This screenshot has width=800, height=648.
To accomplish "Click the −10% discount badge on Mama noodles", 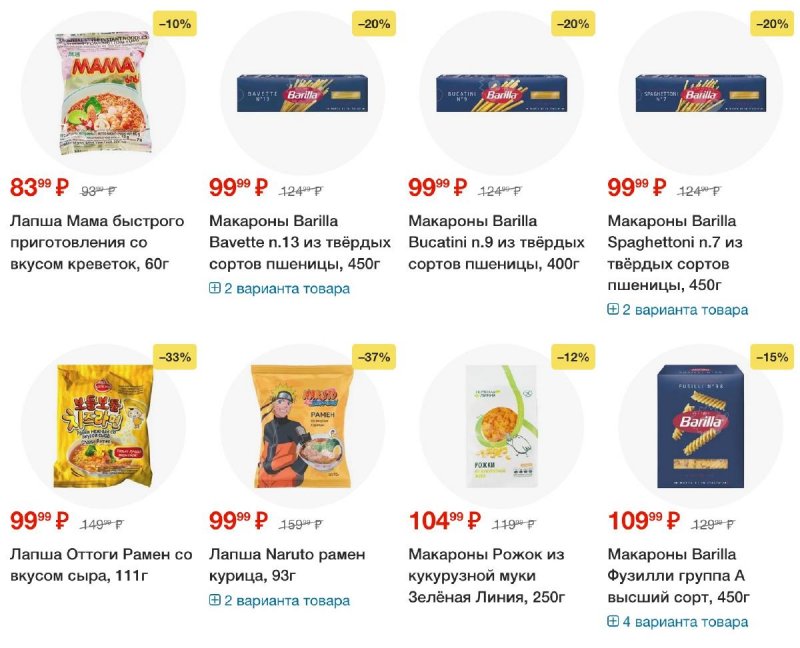I will [174, 24].
